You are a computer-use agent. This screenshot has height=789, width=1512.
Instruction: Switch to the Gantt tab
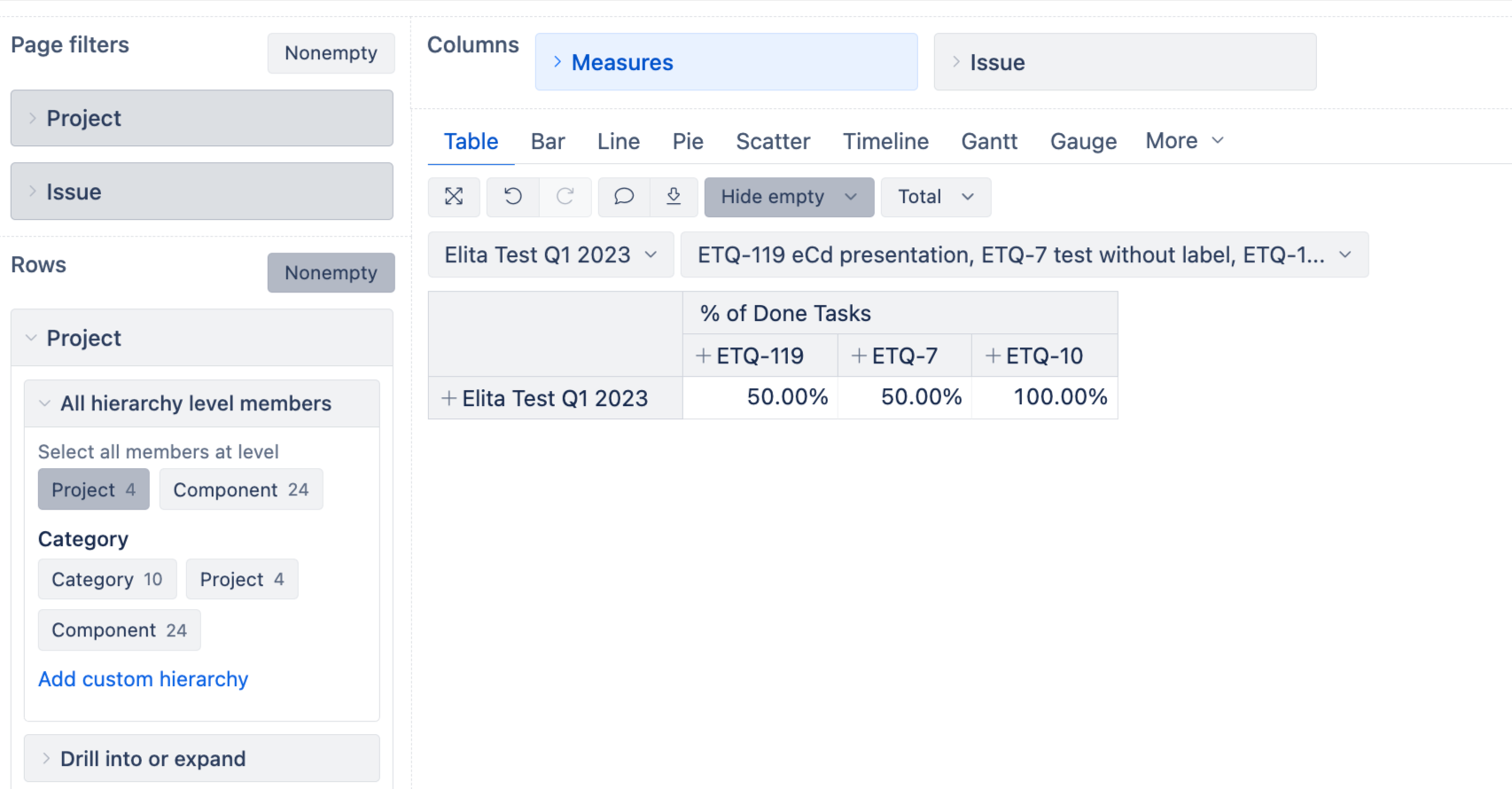tap(989, 142)
